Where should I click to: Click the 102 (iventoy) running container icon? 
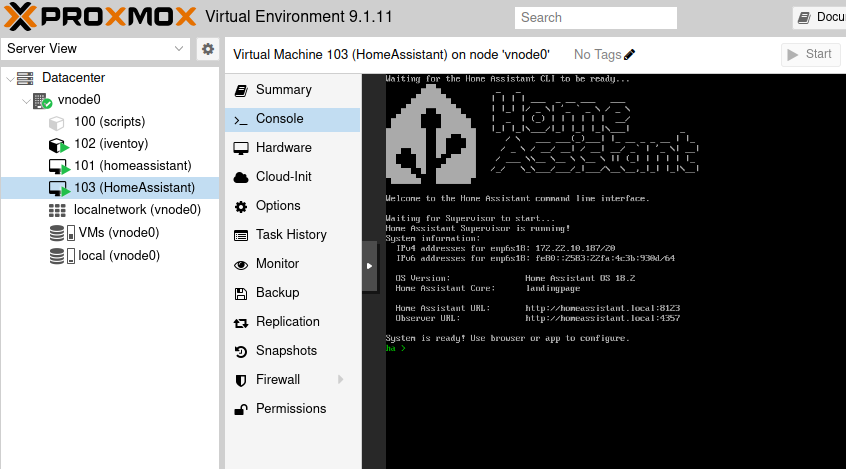pyautogui.click(x=59, y=145)
